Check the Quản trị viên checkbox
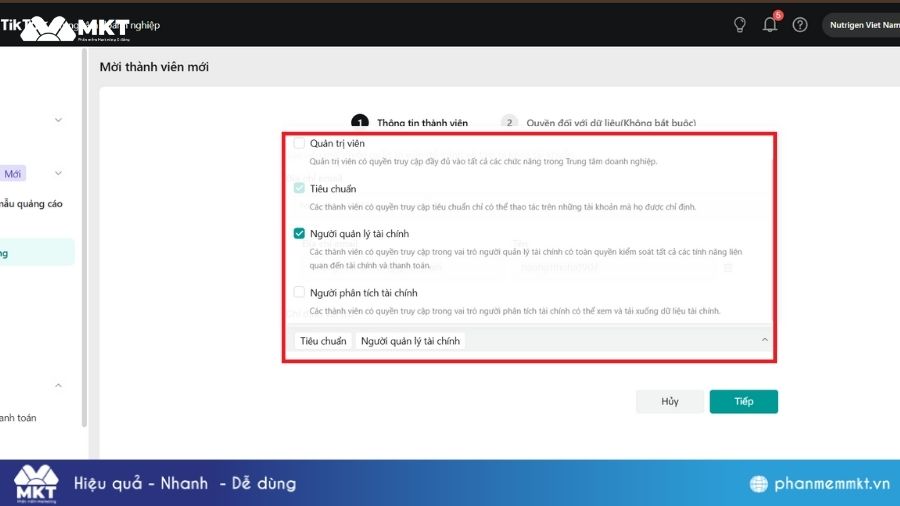 coord(299,144)
